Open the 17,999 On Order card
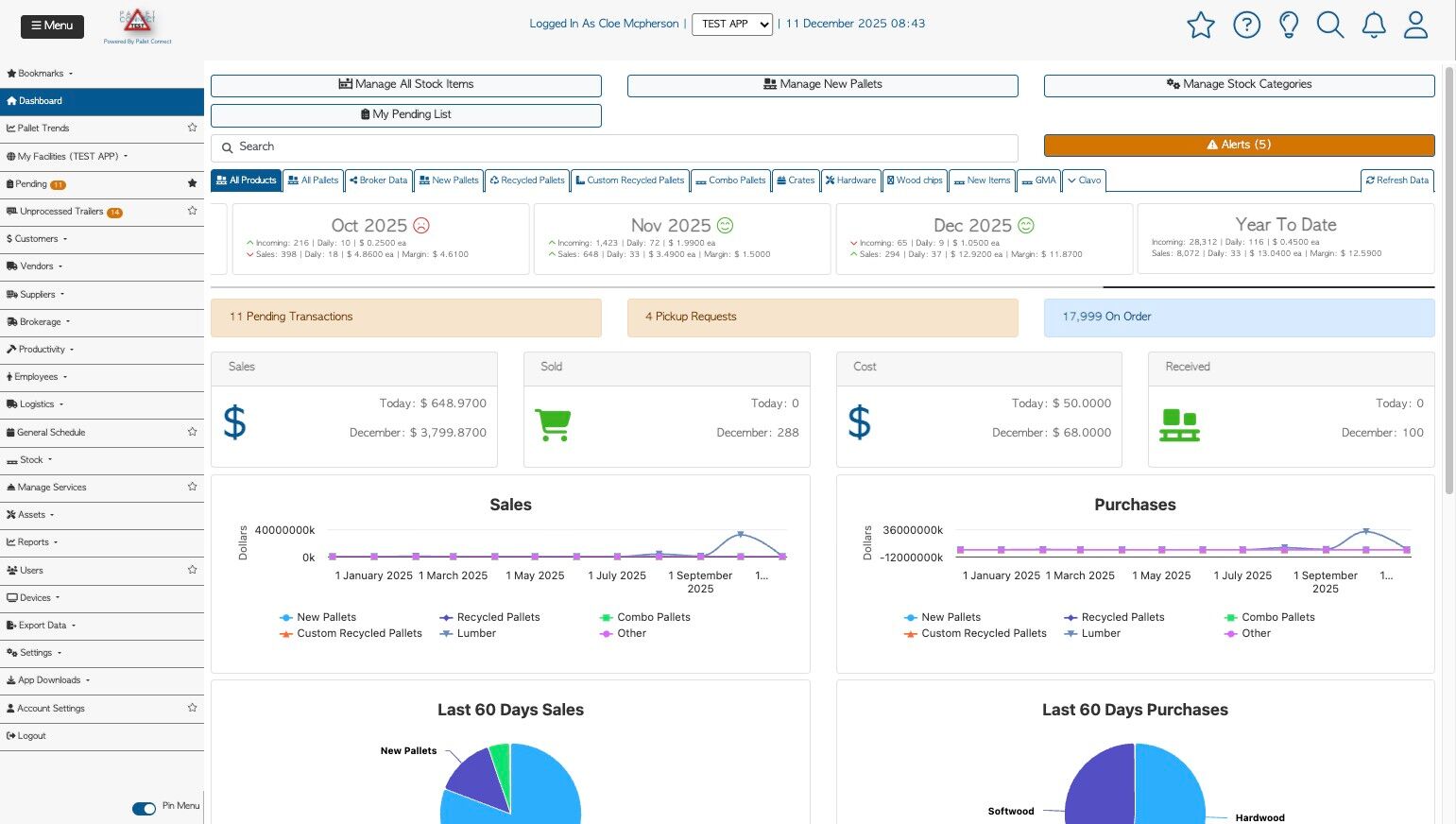Screen dimensions: 1456x824 (1240, 318)
